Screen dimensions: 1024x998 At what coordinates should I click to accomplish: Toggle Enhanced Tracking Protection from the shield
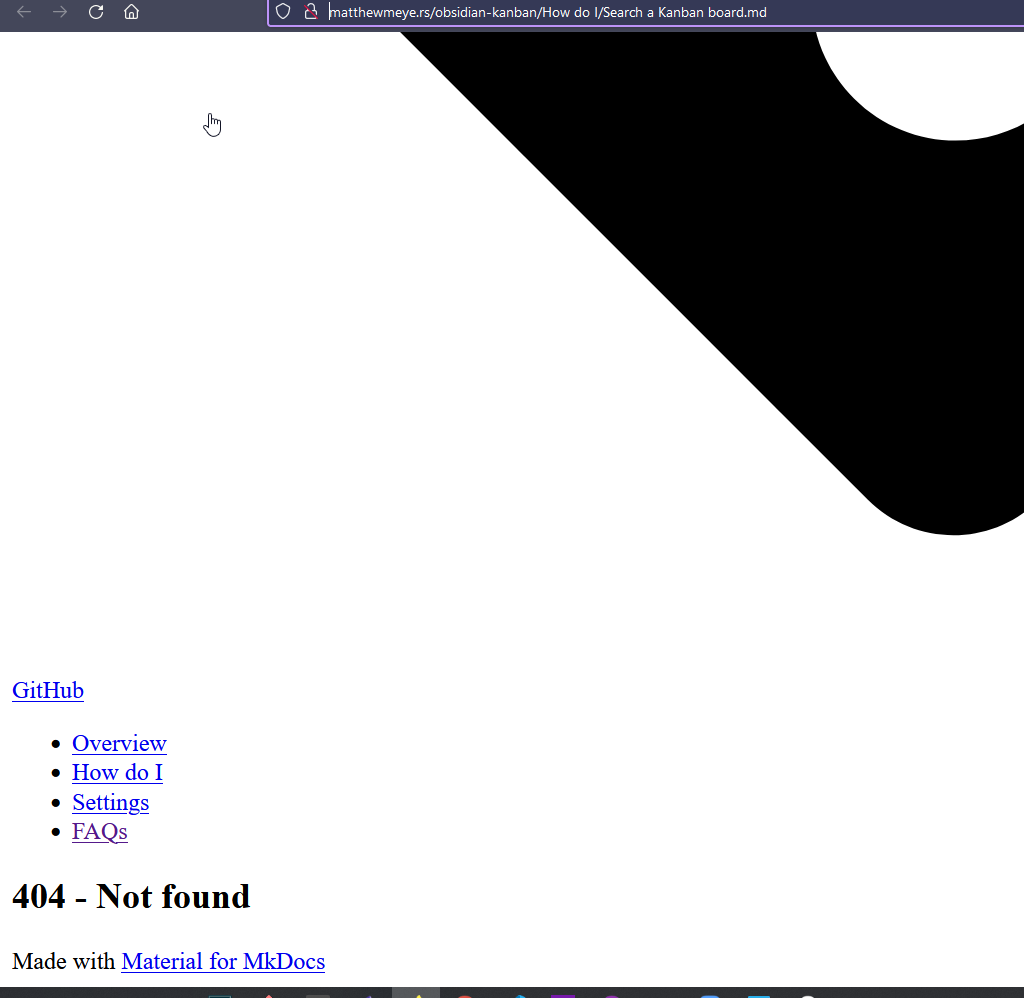283,11
